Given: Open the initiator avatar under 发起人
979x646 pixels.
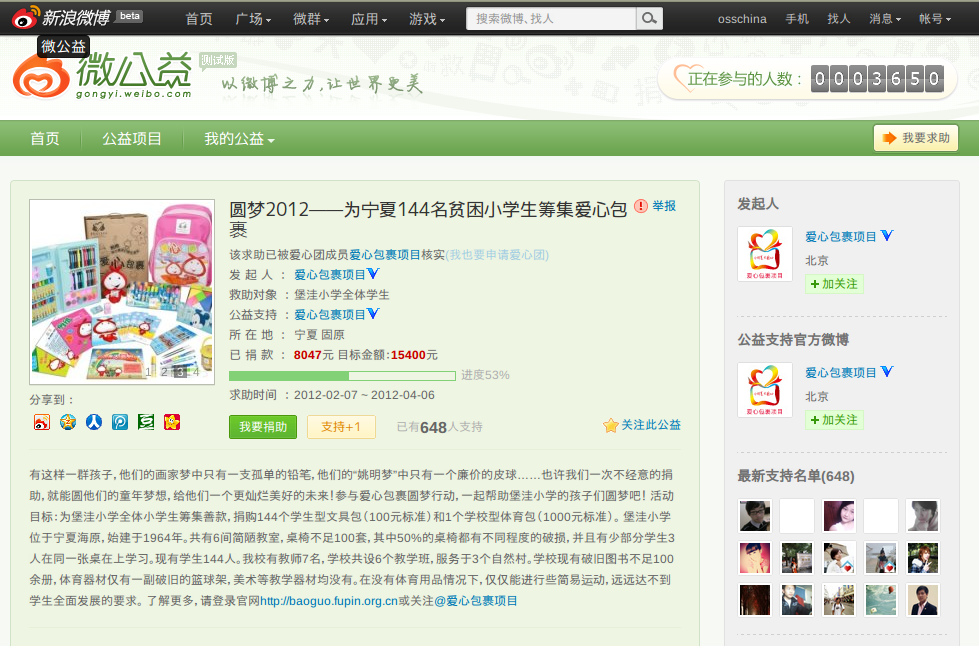Looking at the screenshot, I should [x=765, y=254].
